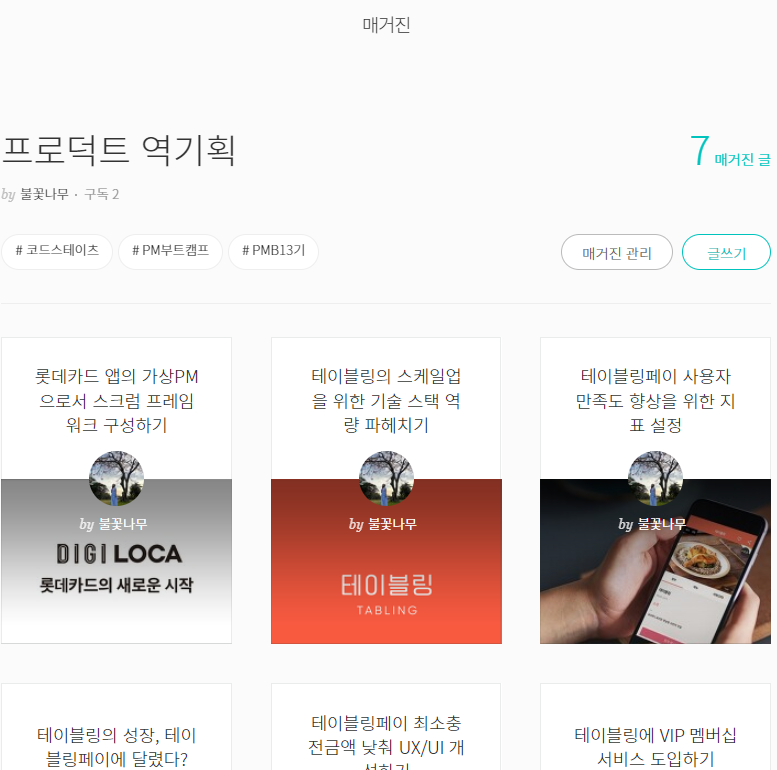The image size is (777, 770).
Task: Select the #코드스테이츠 tag
Action: [57, 252]
